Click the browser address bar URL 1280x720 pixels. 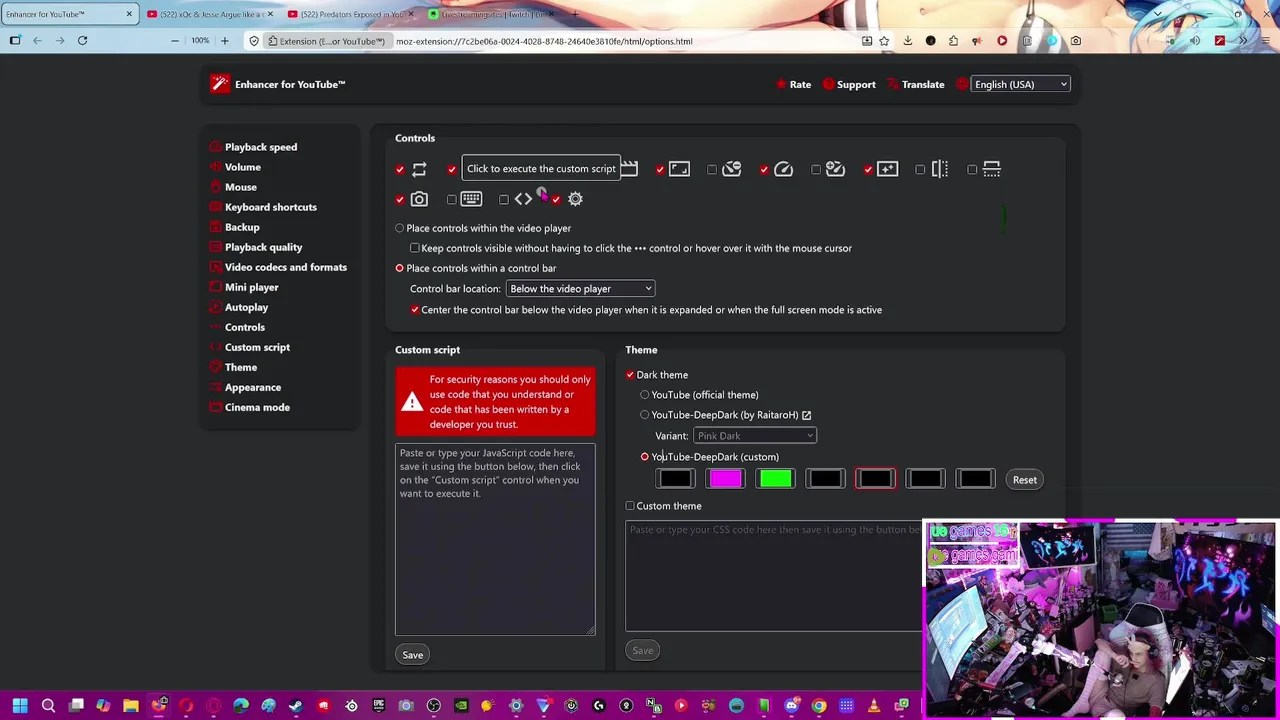tap(544, 41)
